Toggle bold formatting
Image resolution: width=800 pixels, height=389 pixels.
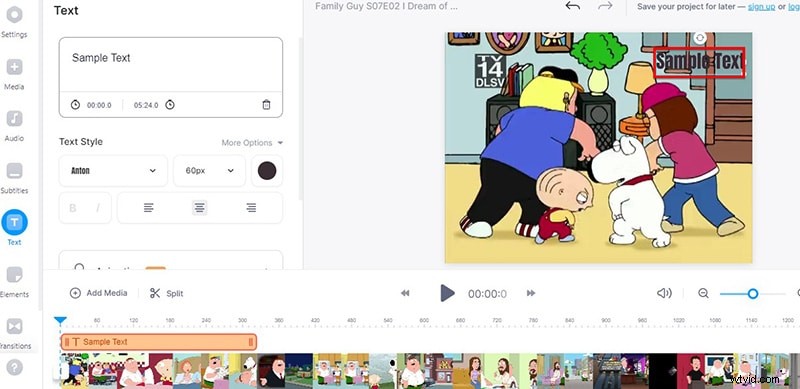coord(73,208)
